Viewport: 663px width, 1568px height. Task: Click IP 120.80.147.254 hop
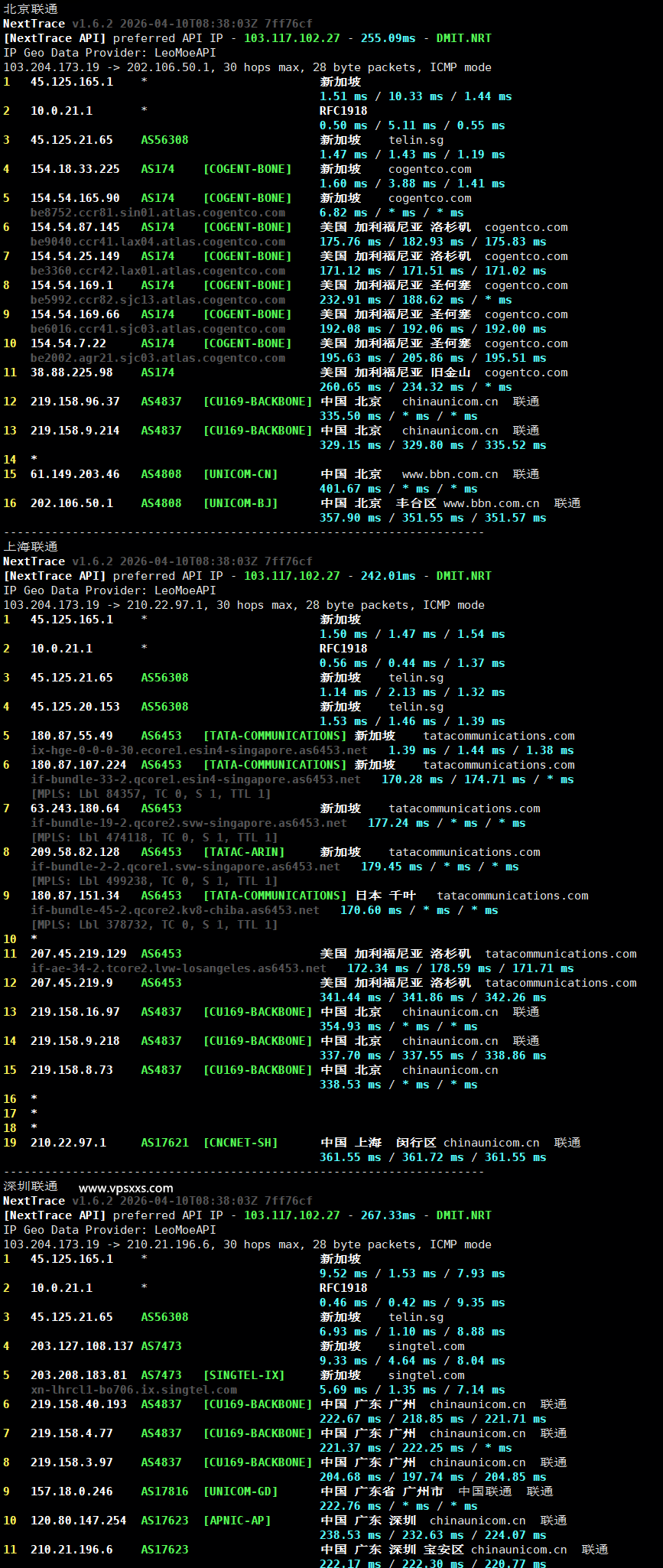[x=79, y=1521]
